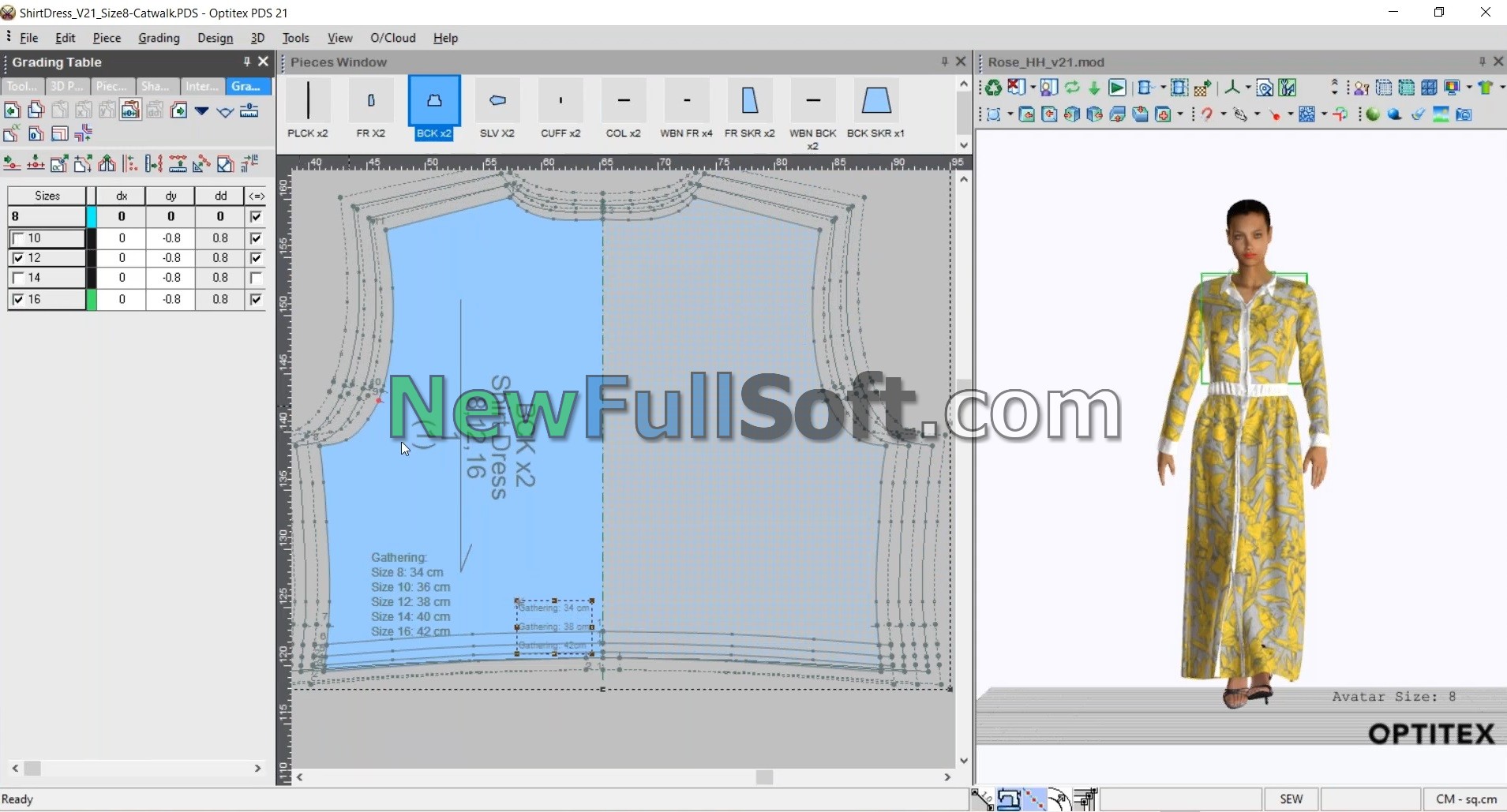The height and width of the screenshot is (812, 1507).
Task: Click the dy column header
Action: [x=171, y=196]
